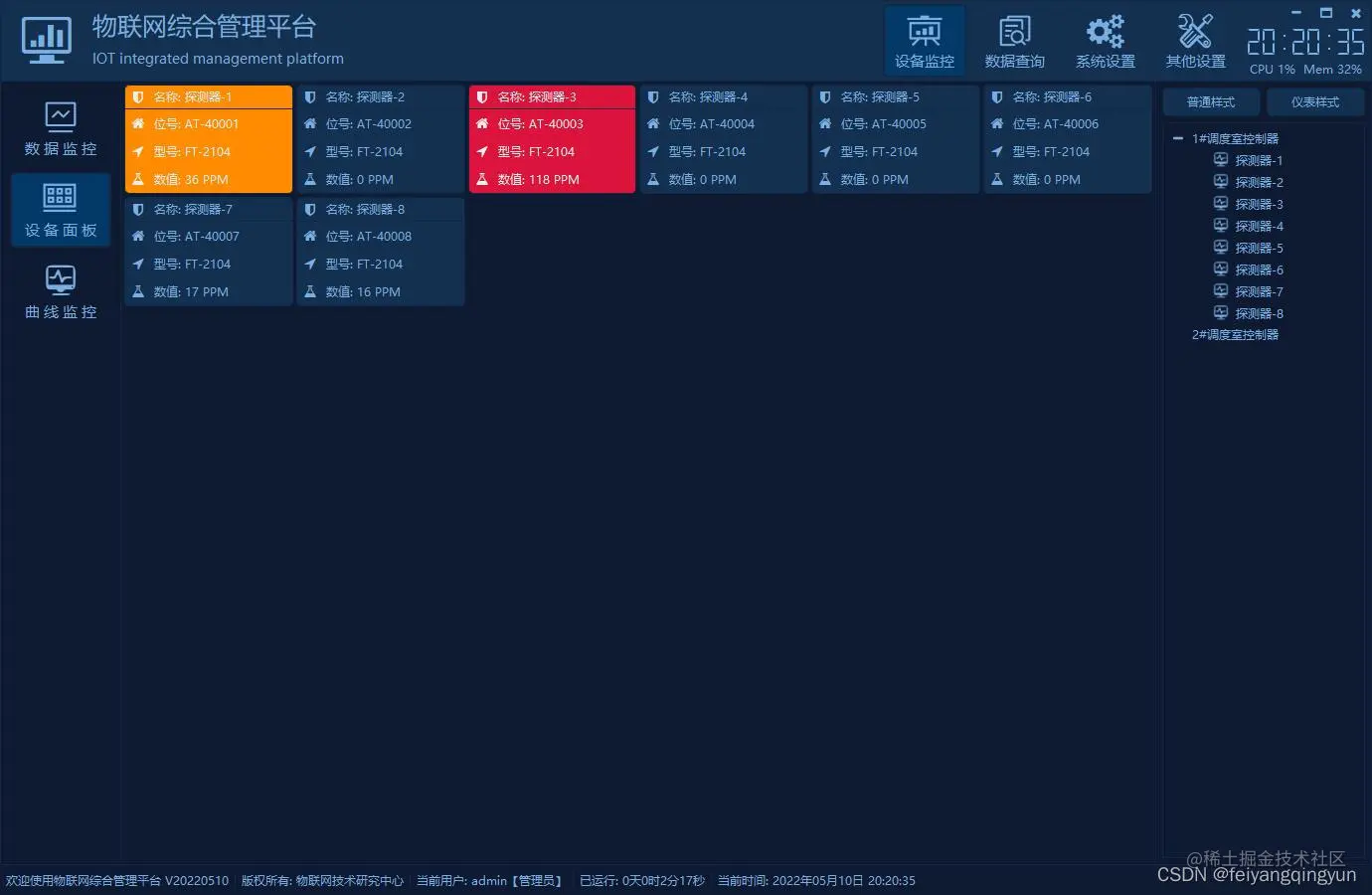Image resolution: width=1372 pixels, height=895 pixels.
Task: Click the welcome version text V20220510
Action: (117, 881)
